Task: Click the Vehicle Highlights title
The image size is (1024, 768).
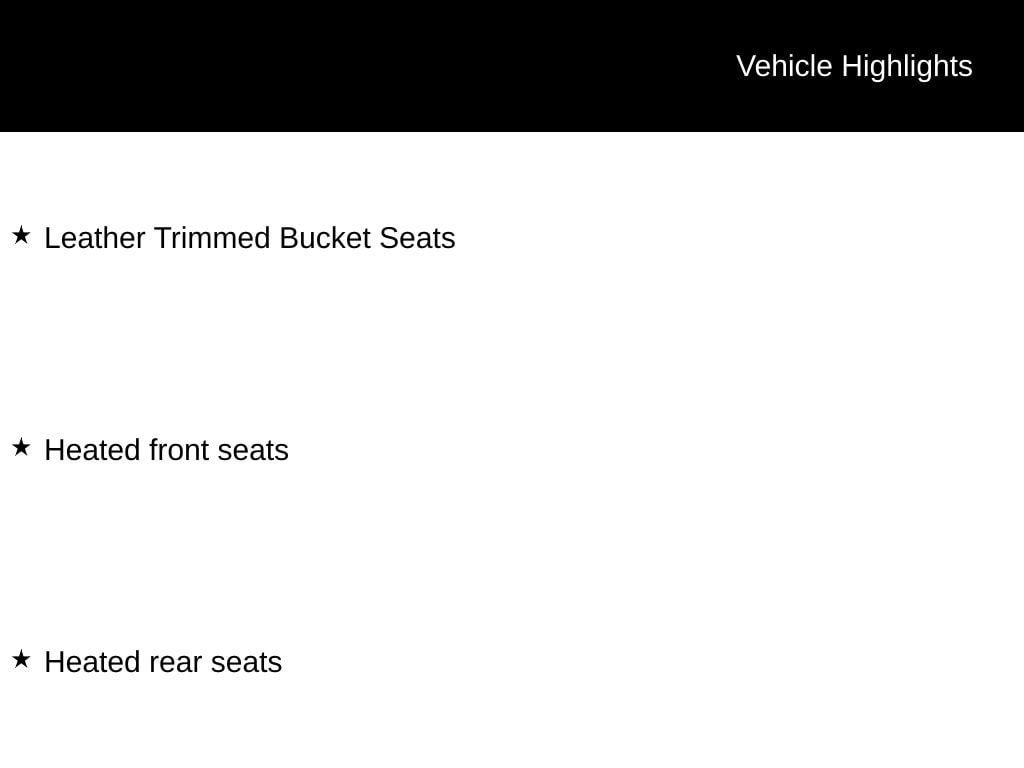Action: 854,66
